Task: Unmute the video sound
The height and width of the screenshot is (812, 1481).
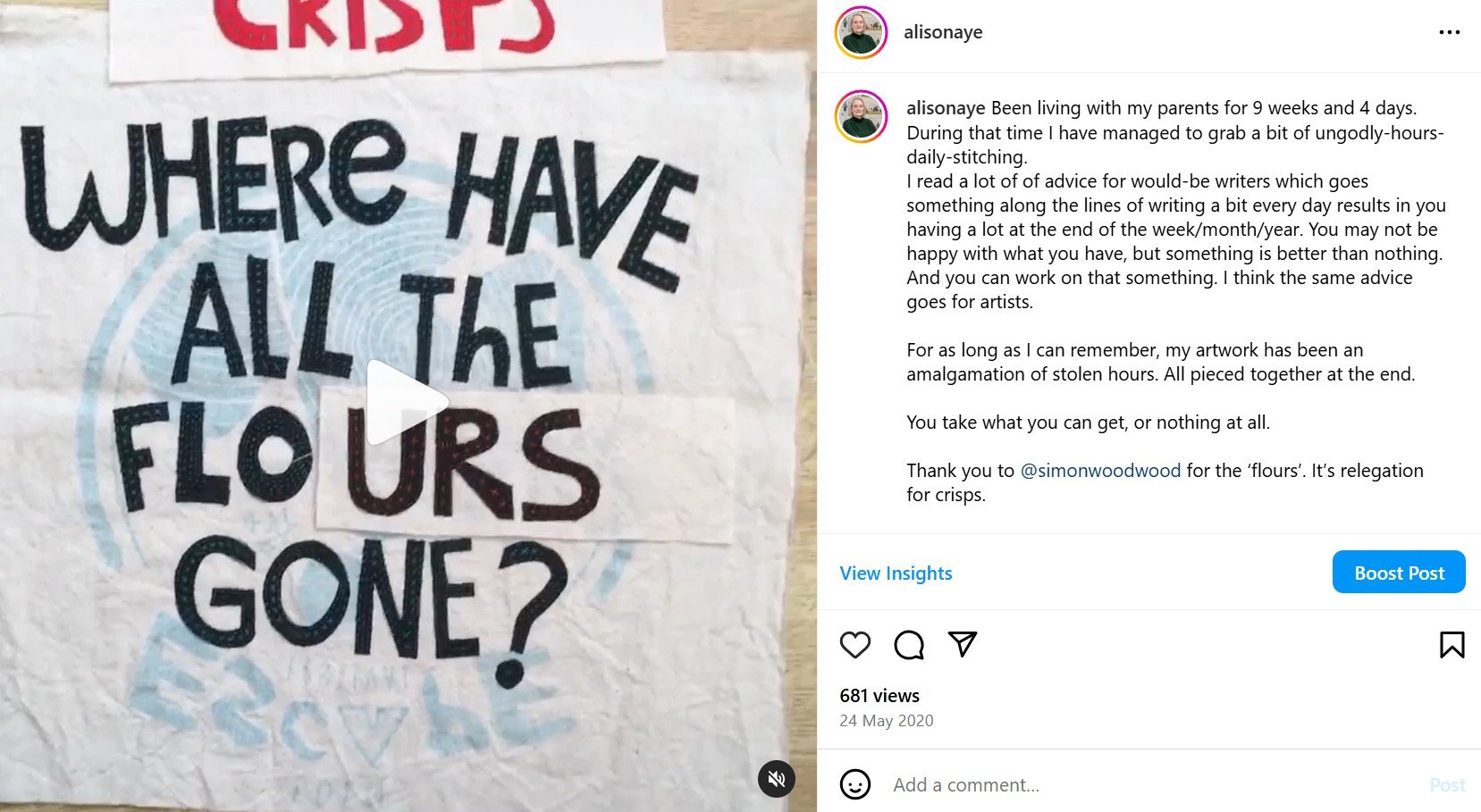Action: (x=777, y=779)
